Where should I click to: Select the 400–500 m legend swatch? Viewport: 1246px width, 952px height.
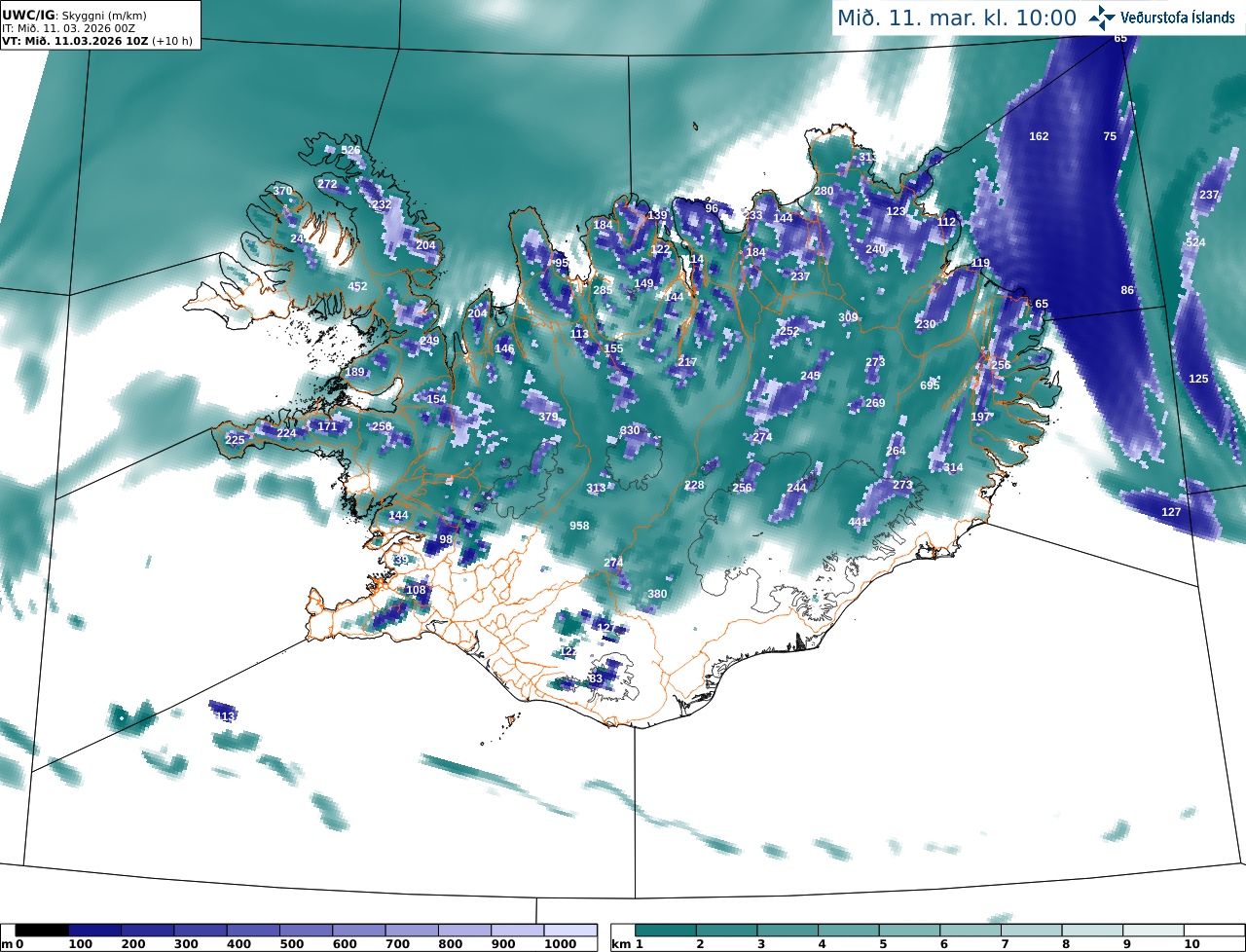pyautogui.click(x=253, y=931)
